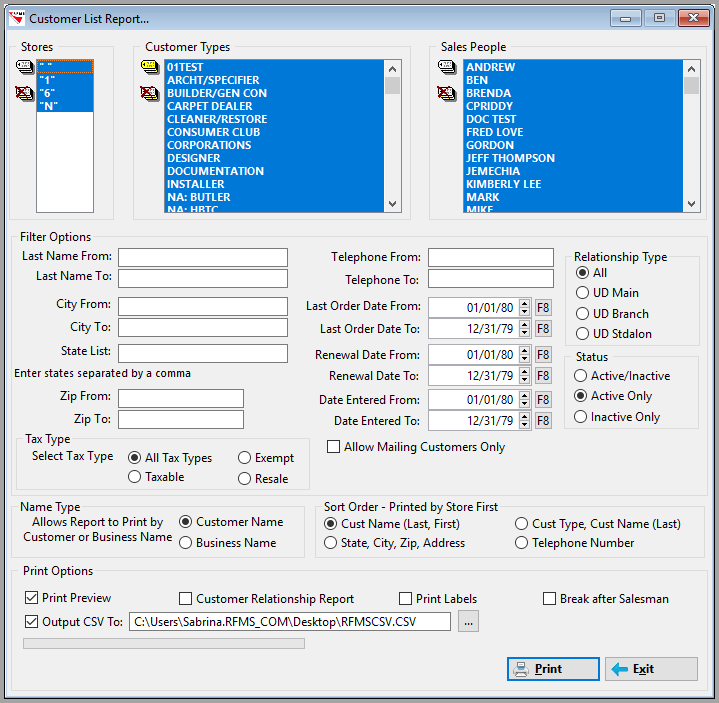Viewport: 719px width, 703px height.
Task: Click F8 button for Last Order Date To
Action: (x=543, y=328)
